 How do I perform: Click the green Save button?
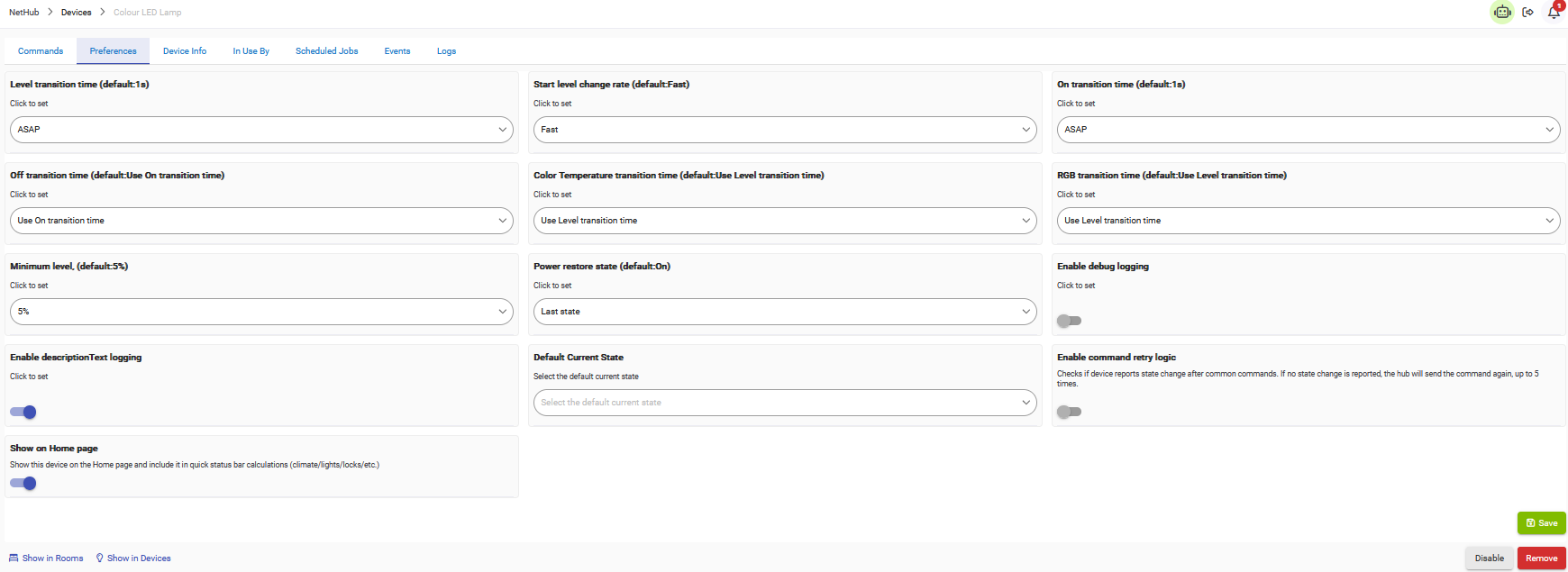click(1542, 523)
